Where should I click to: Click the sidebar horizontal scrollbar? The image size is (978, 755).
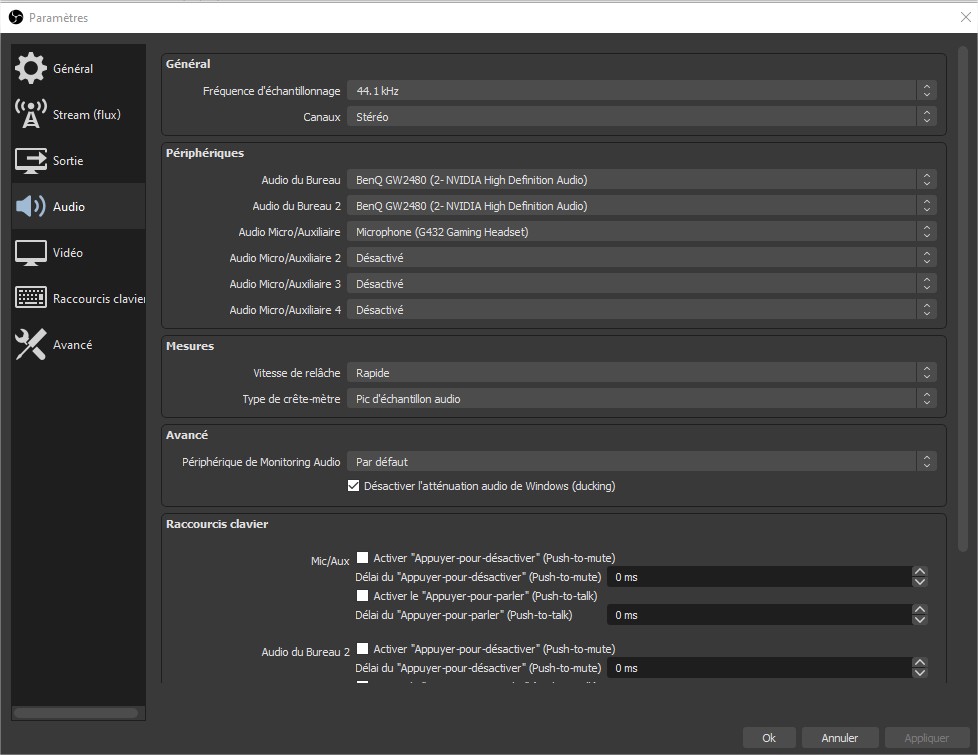point(76,713)
